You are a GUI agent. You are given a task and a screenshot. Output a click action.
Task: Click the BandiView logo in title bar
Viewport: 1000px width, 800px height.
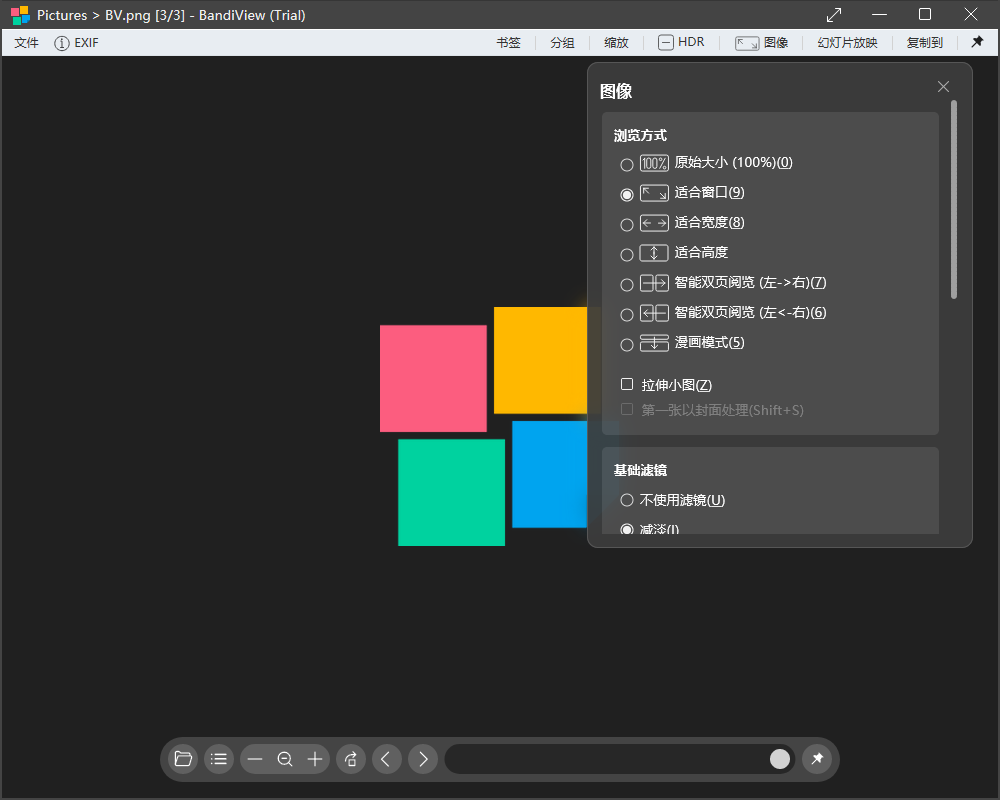point(20,15)
